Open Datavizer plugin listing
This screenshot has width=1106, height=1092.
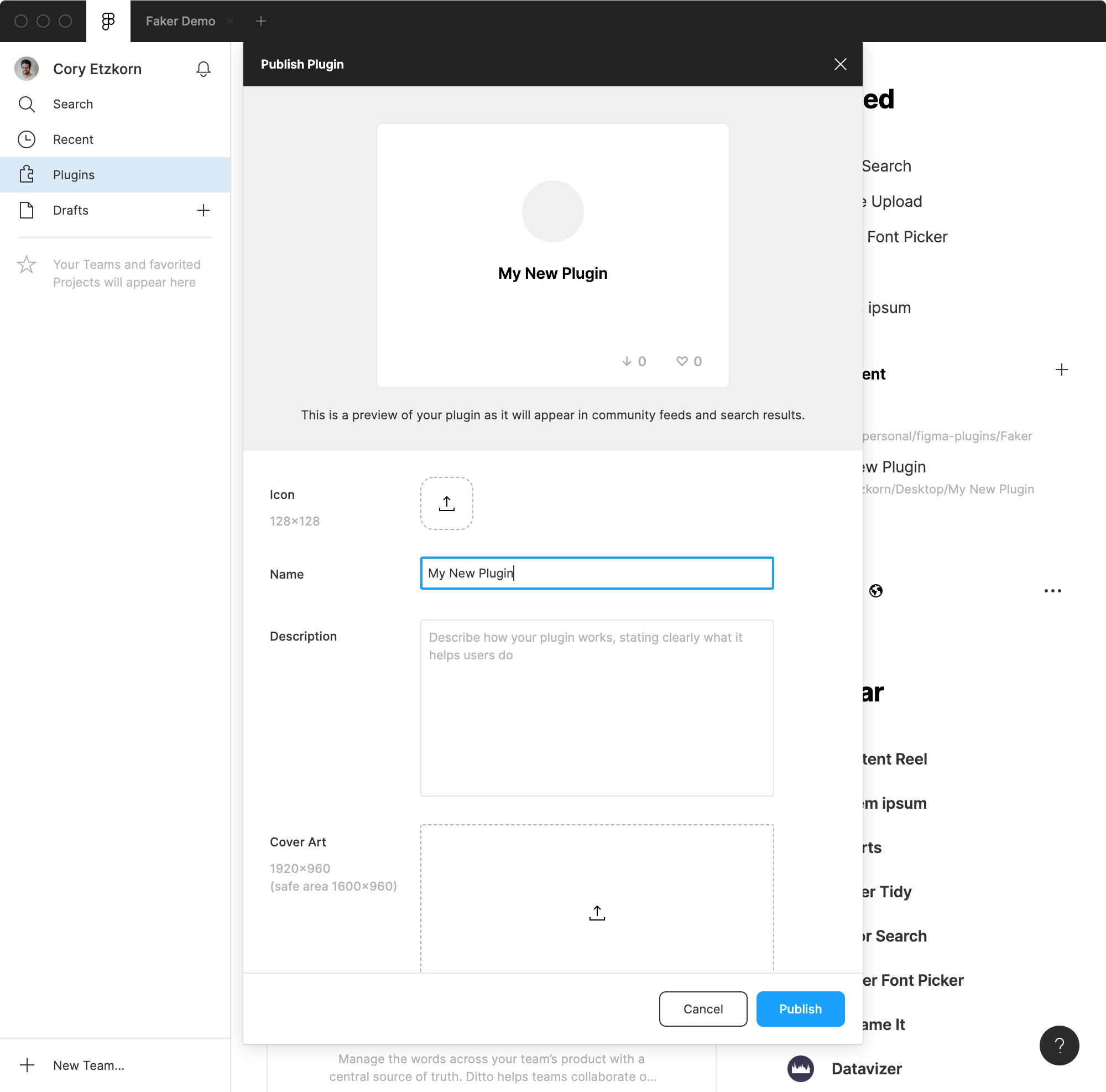tap(866, 1069)
